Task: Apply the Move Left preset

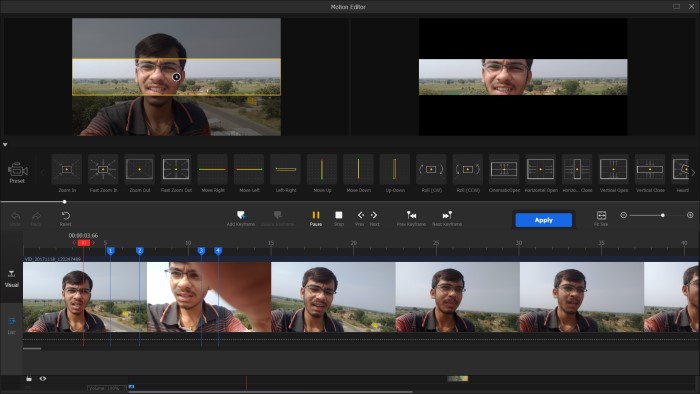Action: point(249,170)
